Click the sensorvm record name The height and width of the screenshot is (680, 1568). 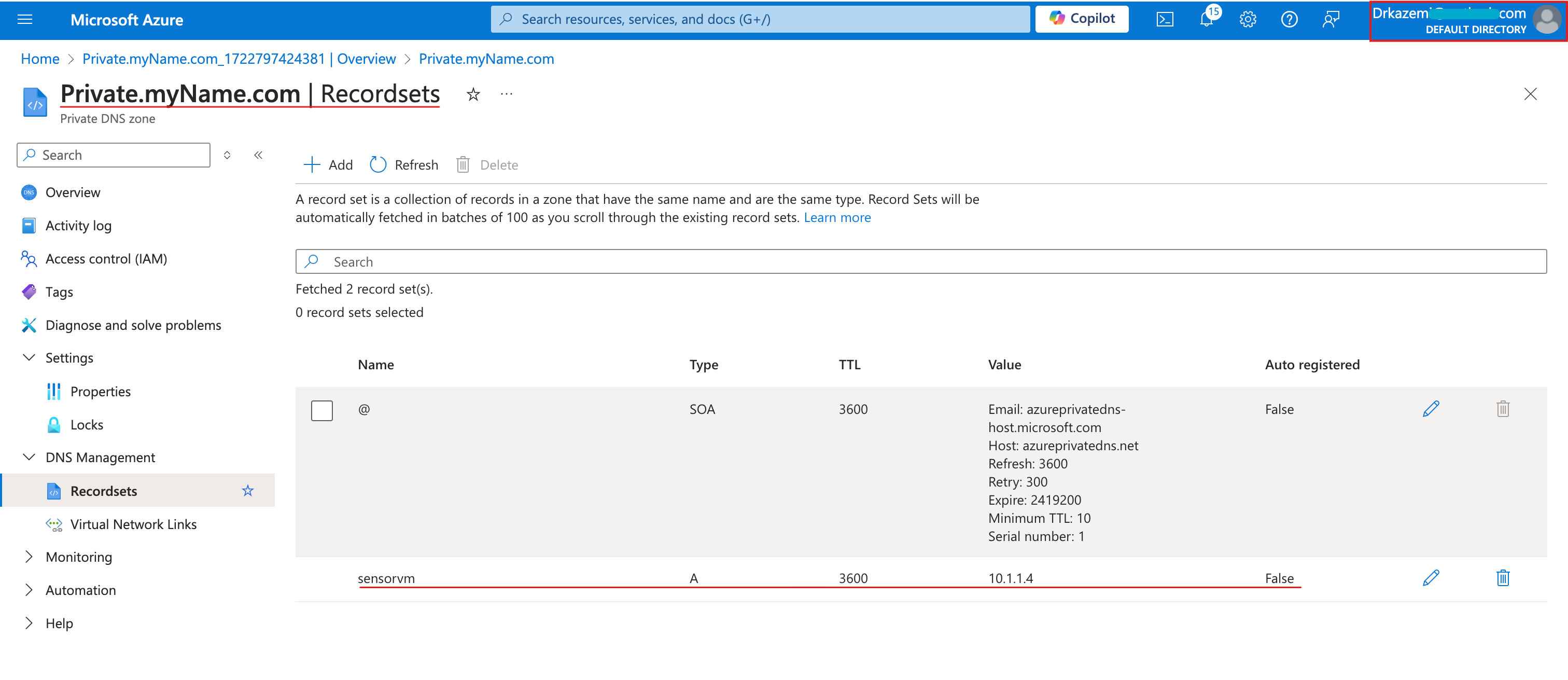(x=386, y=578)
